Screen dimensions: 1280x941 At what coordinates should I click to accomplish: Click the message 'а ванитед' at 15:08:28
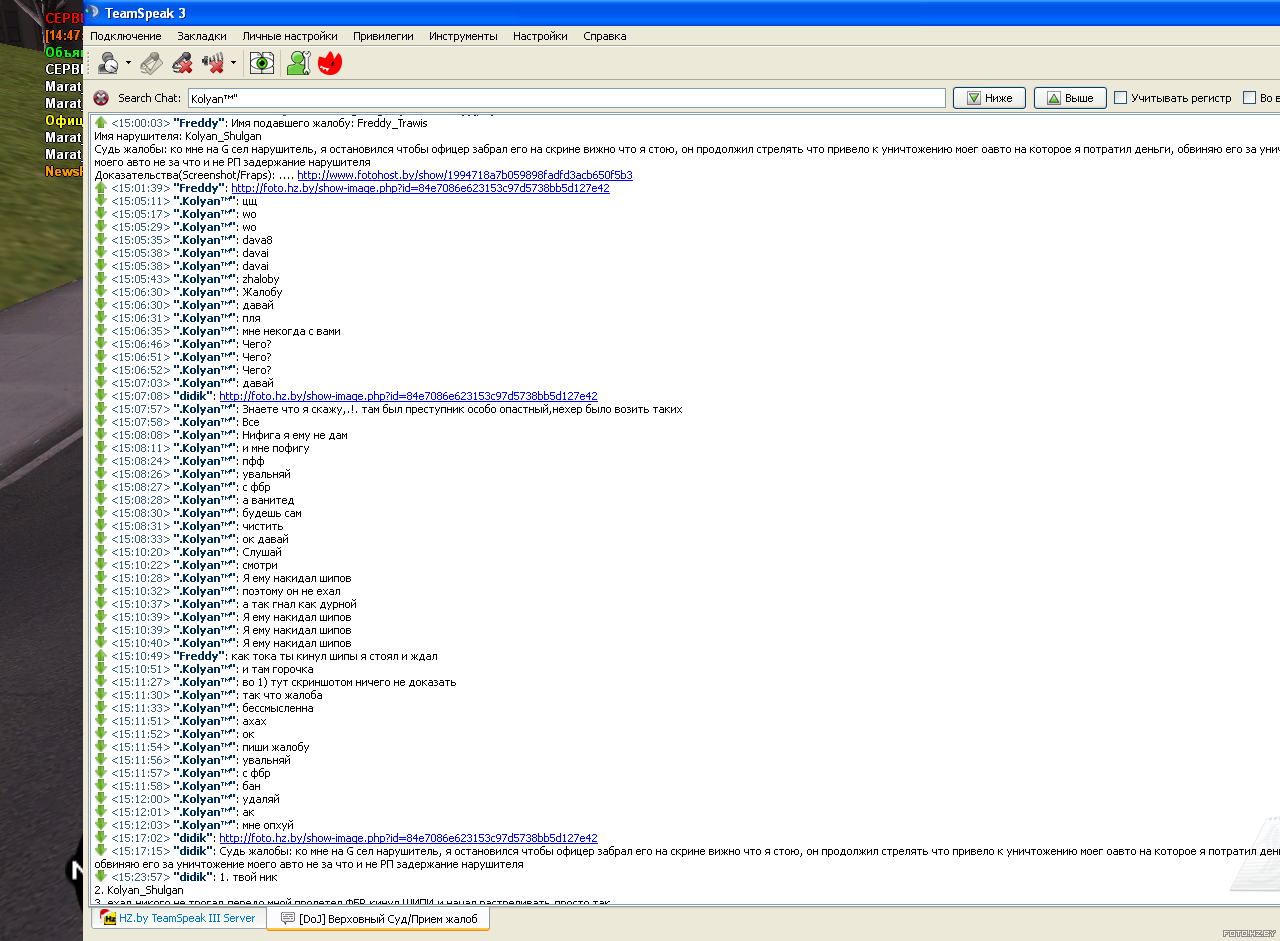coord(268,500)
